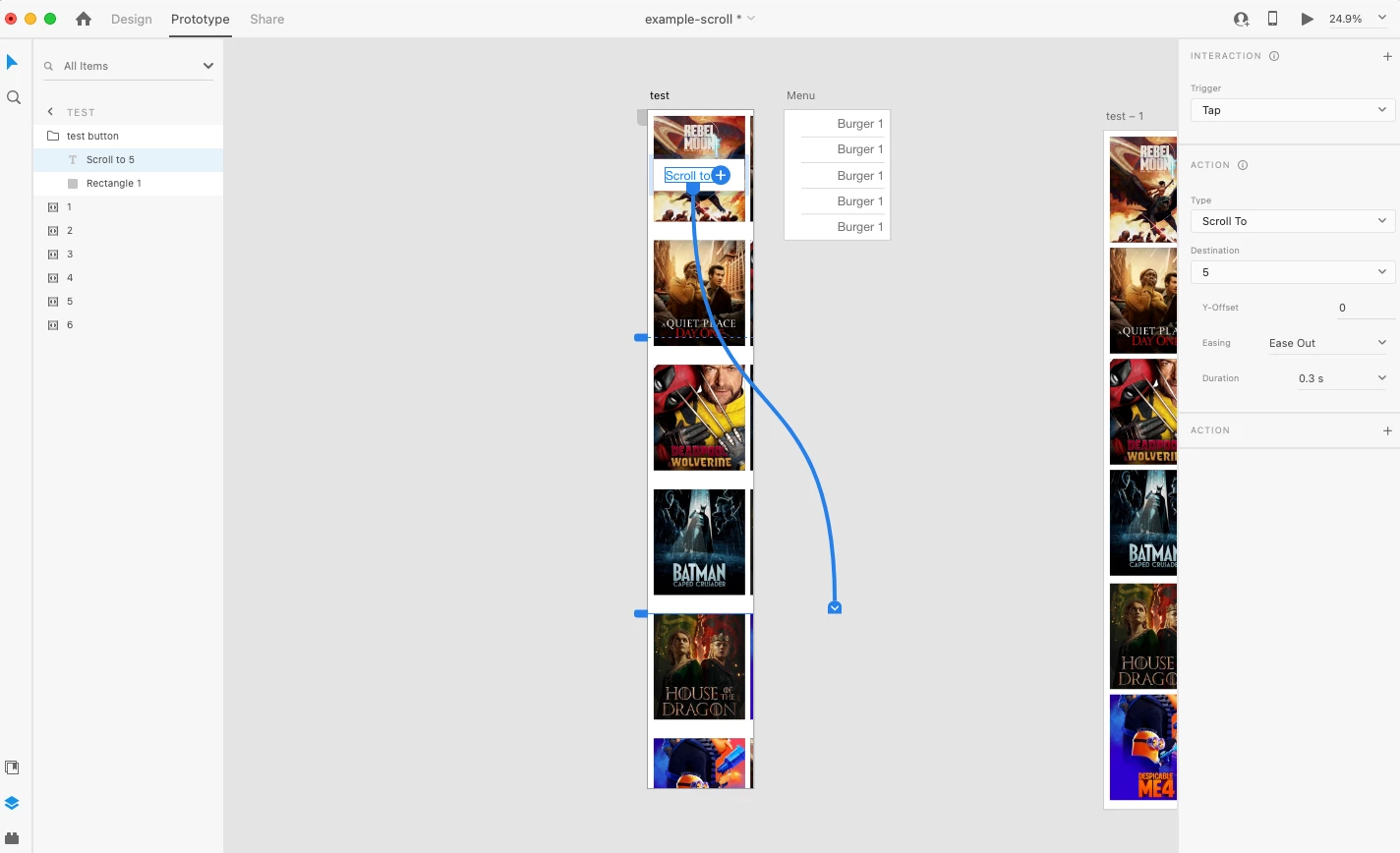Select the Quiet Place poster on test artboard

699,293
